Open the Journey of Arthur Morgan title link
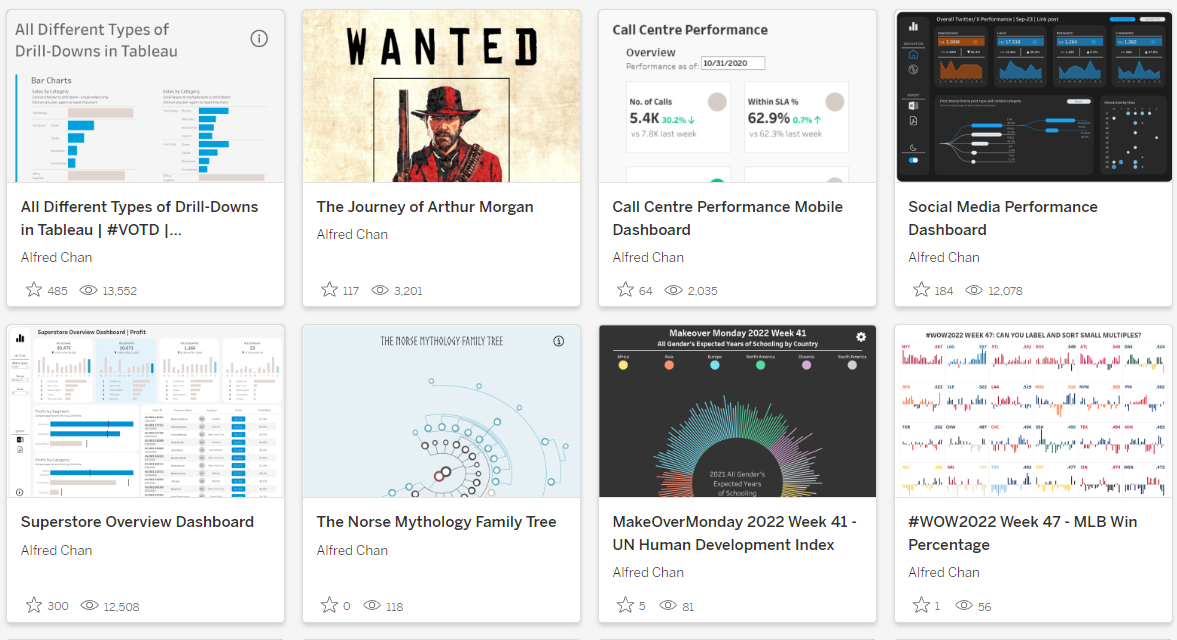1177x640 pixels. click(x=425, y=207)
